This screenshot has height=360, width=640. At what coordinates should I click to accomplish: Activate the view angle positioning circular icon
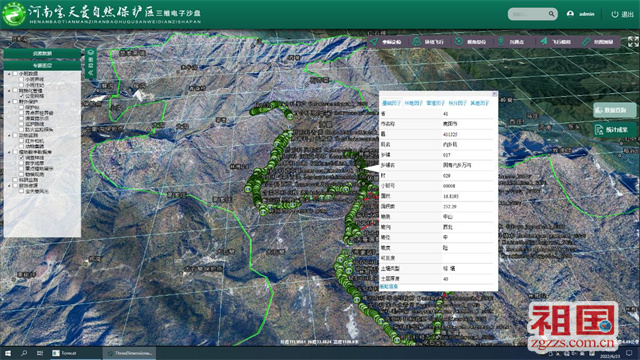459,42
